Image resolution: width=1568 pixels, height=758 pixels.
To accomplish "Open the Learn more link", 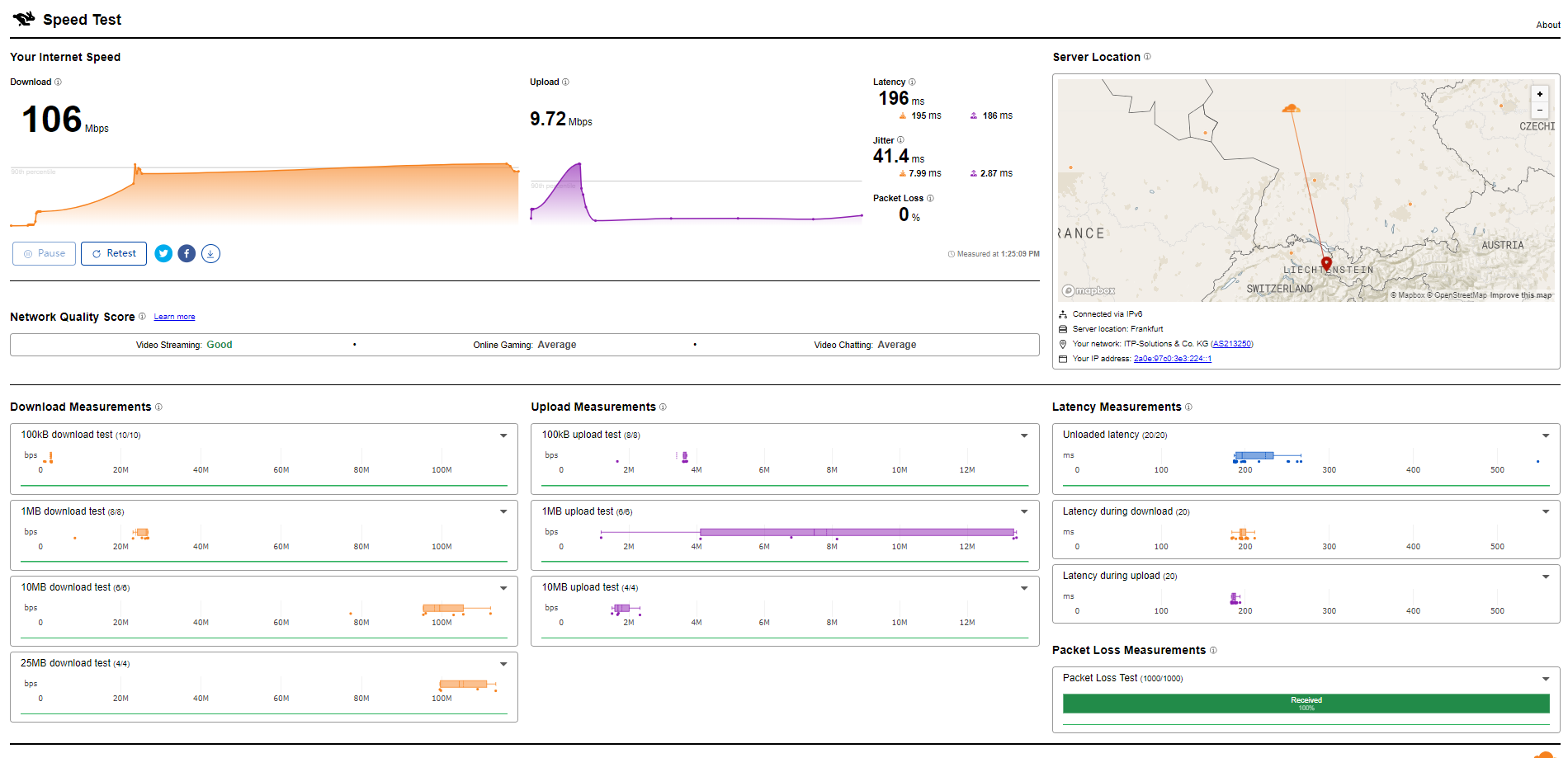I will [174, 317].
